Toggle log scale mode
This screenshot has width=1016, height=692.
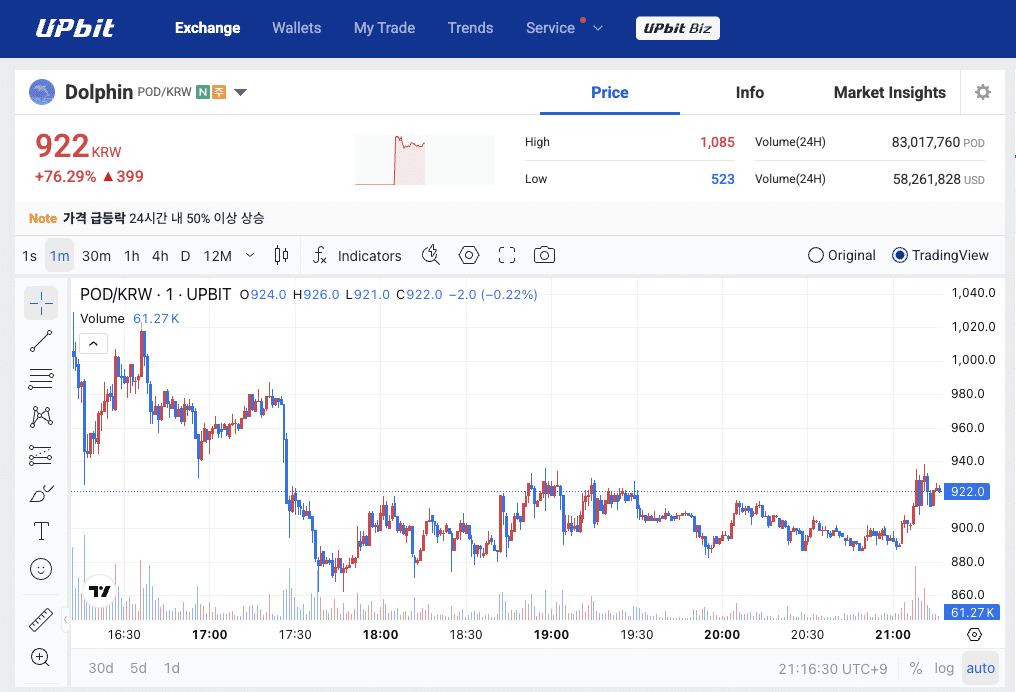(944, 668)
